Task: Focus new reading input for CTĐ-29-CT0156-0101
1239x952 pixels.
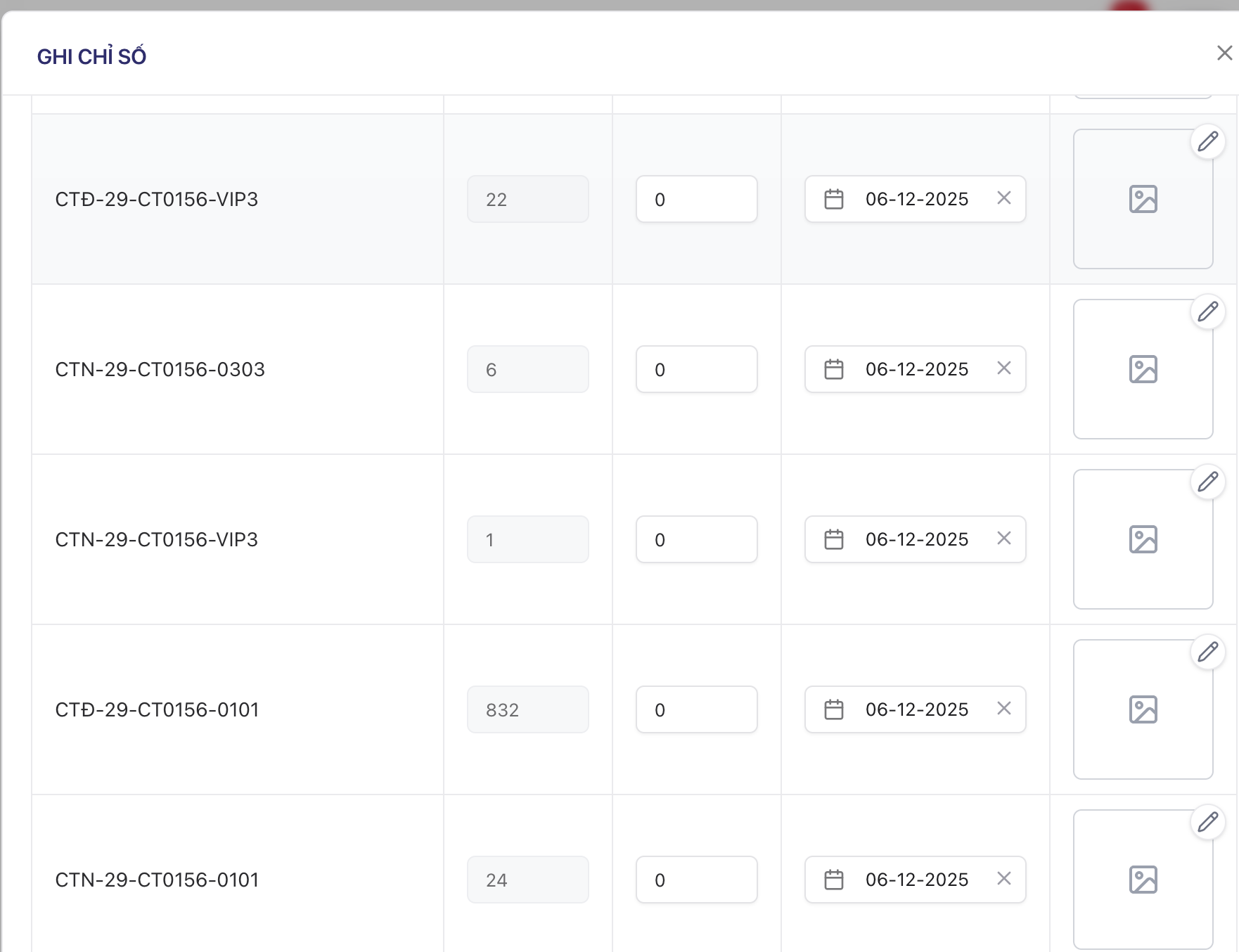Action: click(x=696, y=709)
